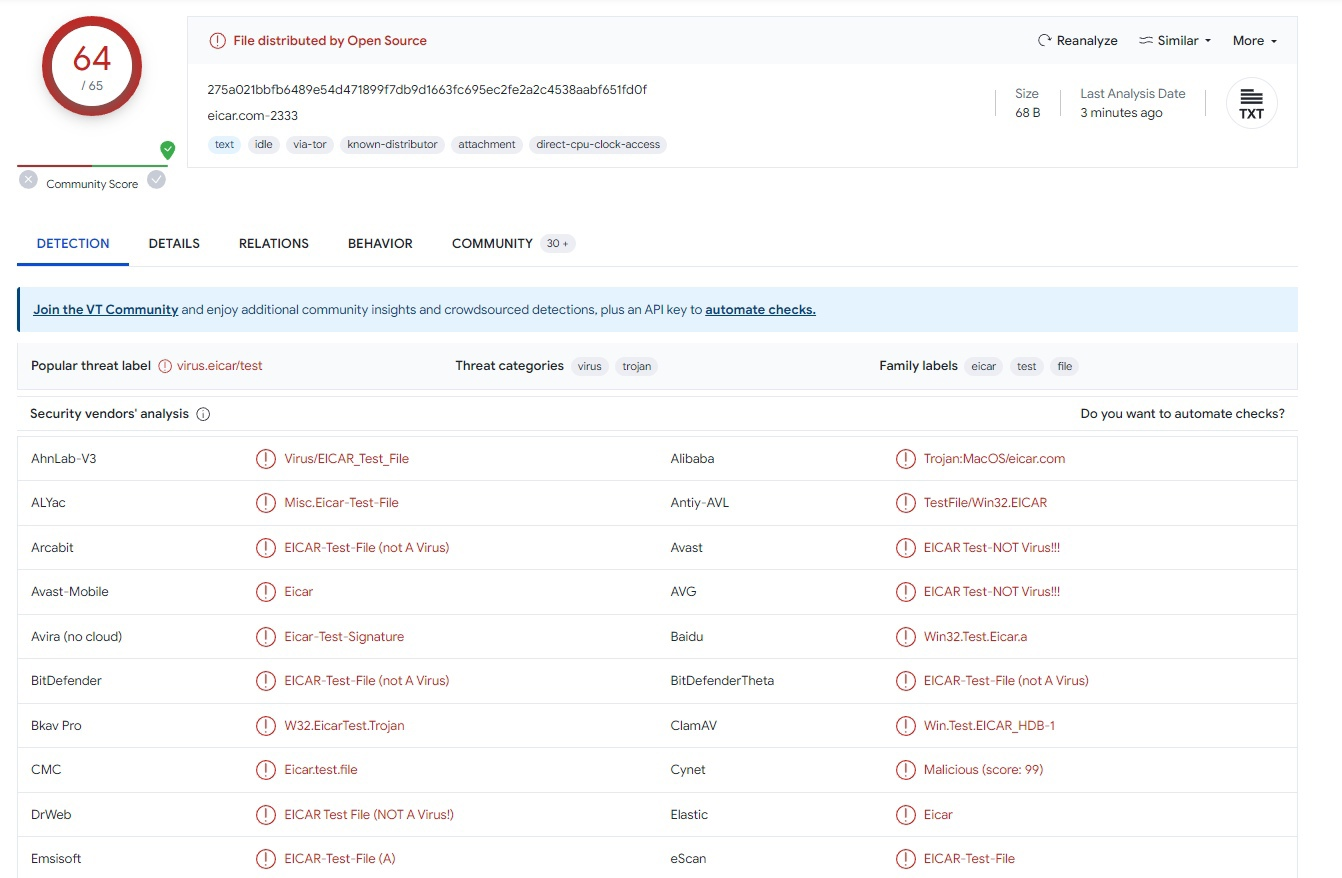Open the COMMUNITY tab

[492, 243]
